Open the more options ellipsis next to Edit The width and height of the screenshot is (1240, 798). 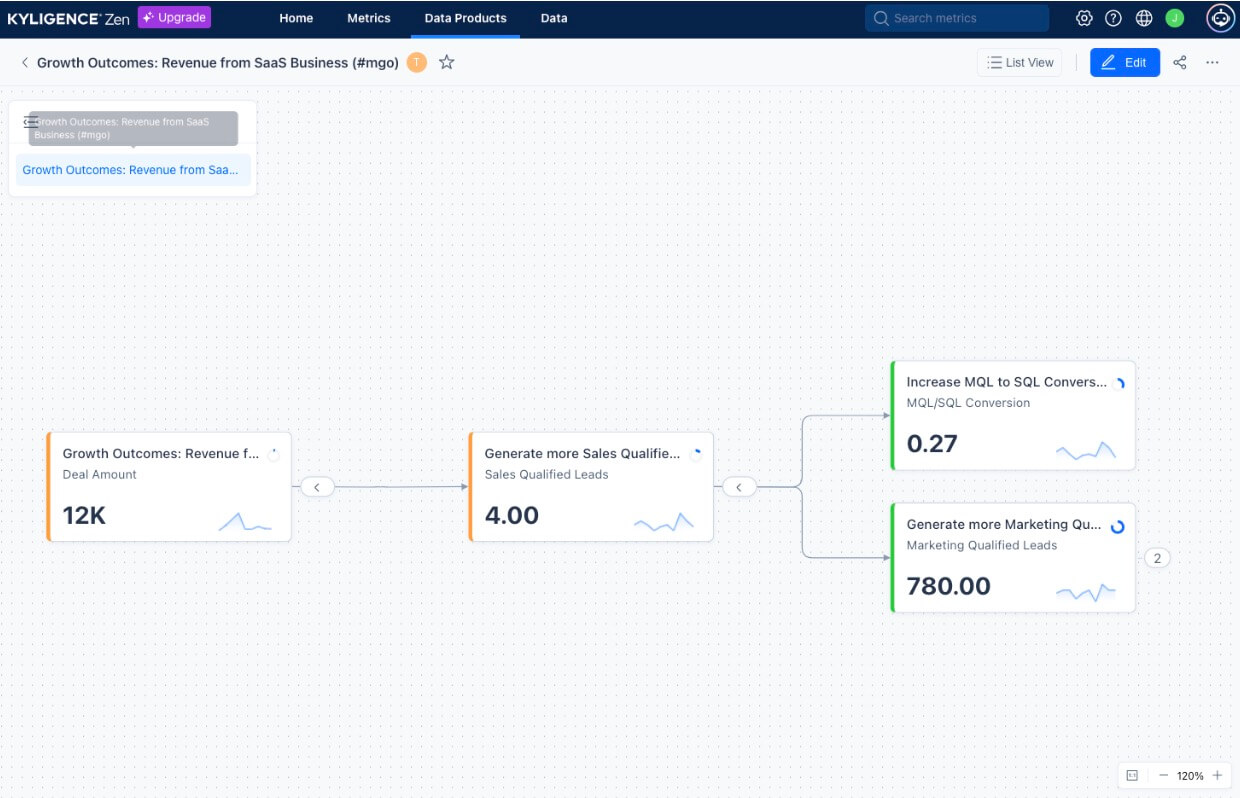click(x=1212, y=62)
